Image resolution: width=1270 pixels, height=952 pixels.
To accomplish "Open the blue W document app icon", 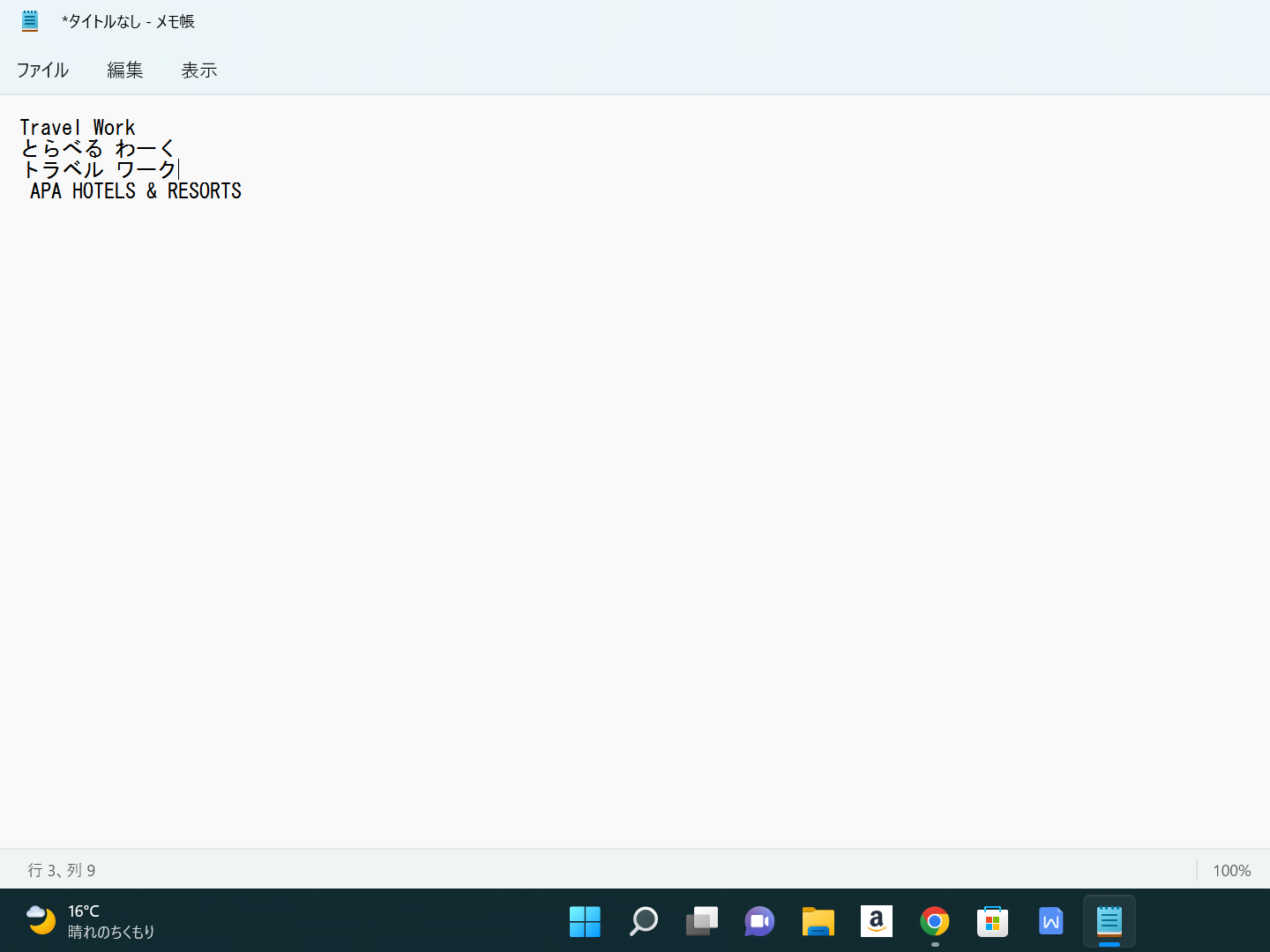I will coord(1050,921).
